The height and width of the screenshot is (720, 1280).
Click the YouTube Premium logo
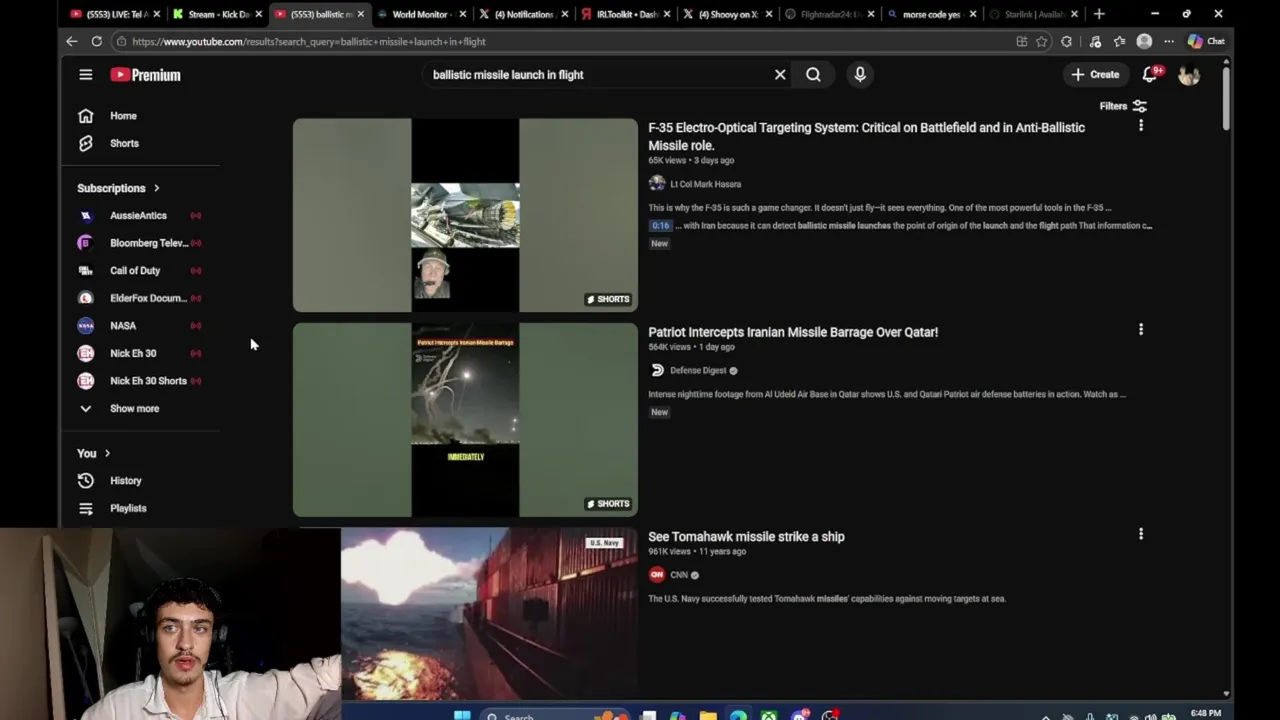click(146, 75)
